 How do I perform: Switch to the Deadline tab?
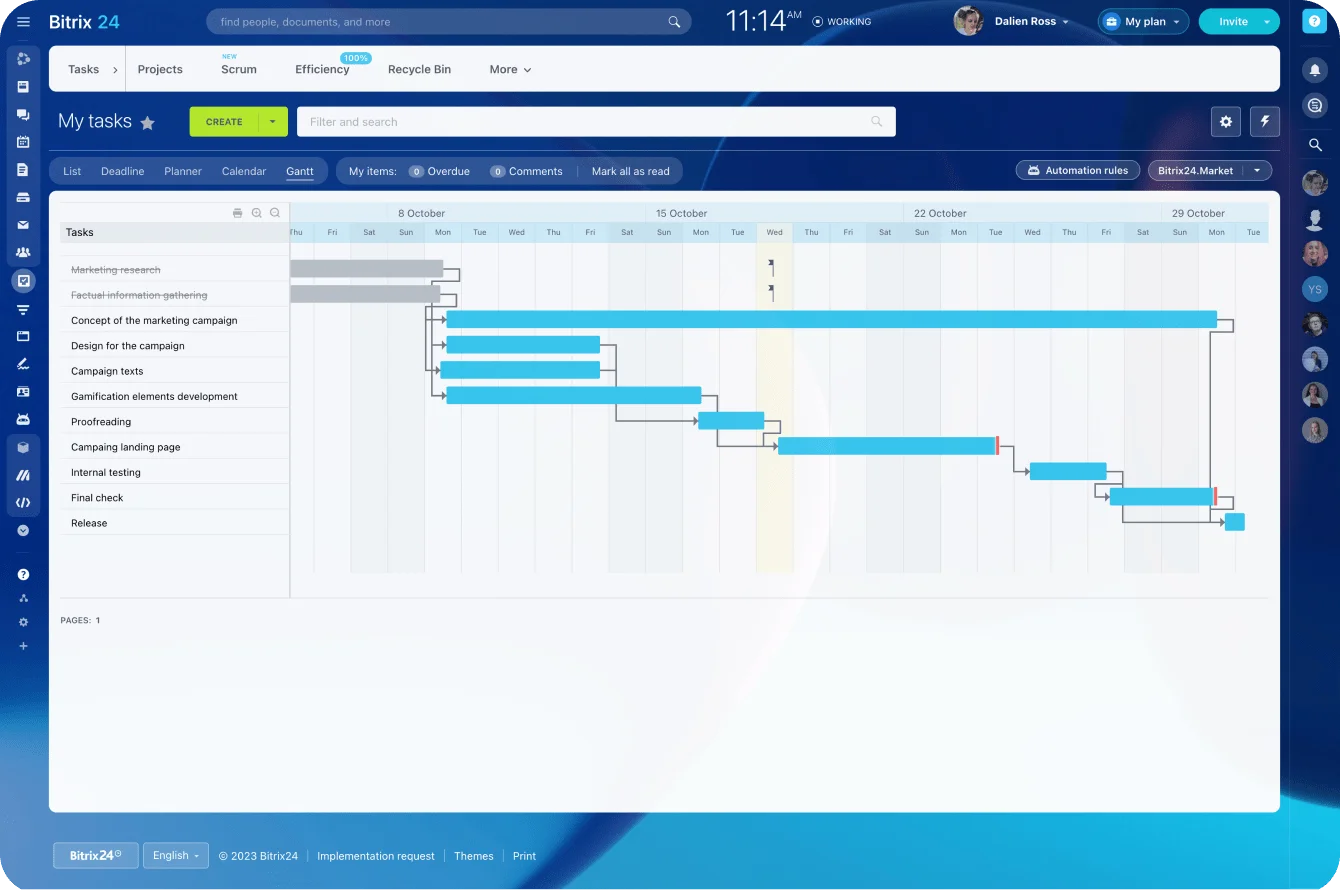(x=122, y=171)
